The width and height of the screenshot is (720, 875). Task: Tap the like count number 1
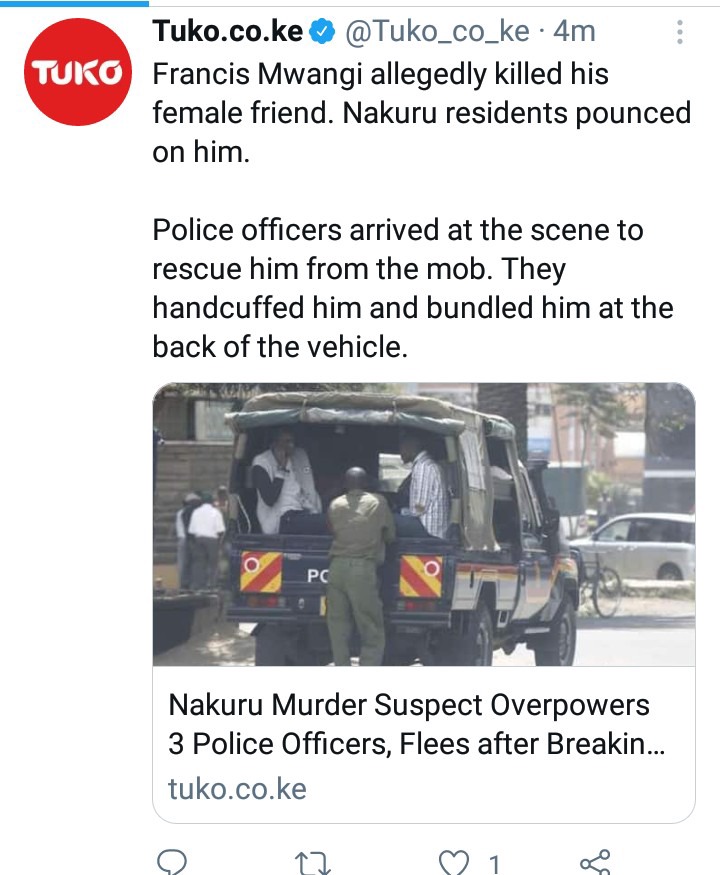(x=494, y=864)
